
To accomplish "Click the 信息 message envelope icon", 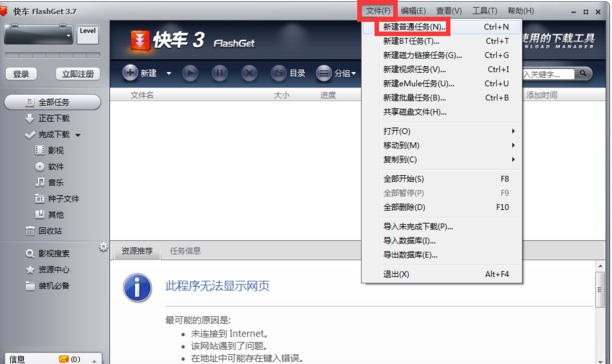I will pos(64,359).
